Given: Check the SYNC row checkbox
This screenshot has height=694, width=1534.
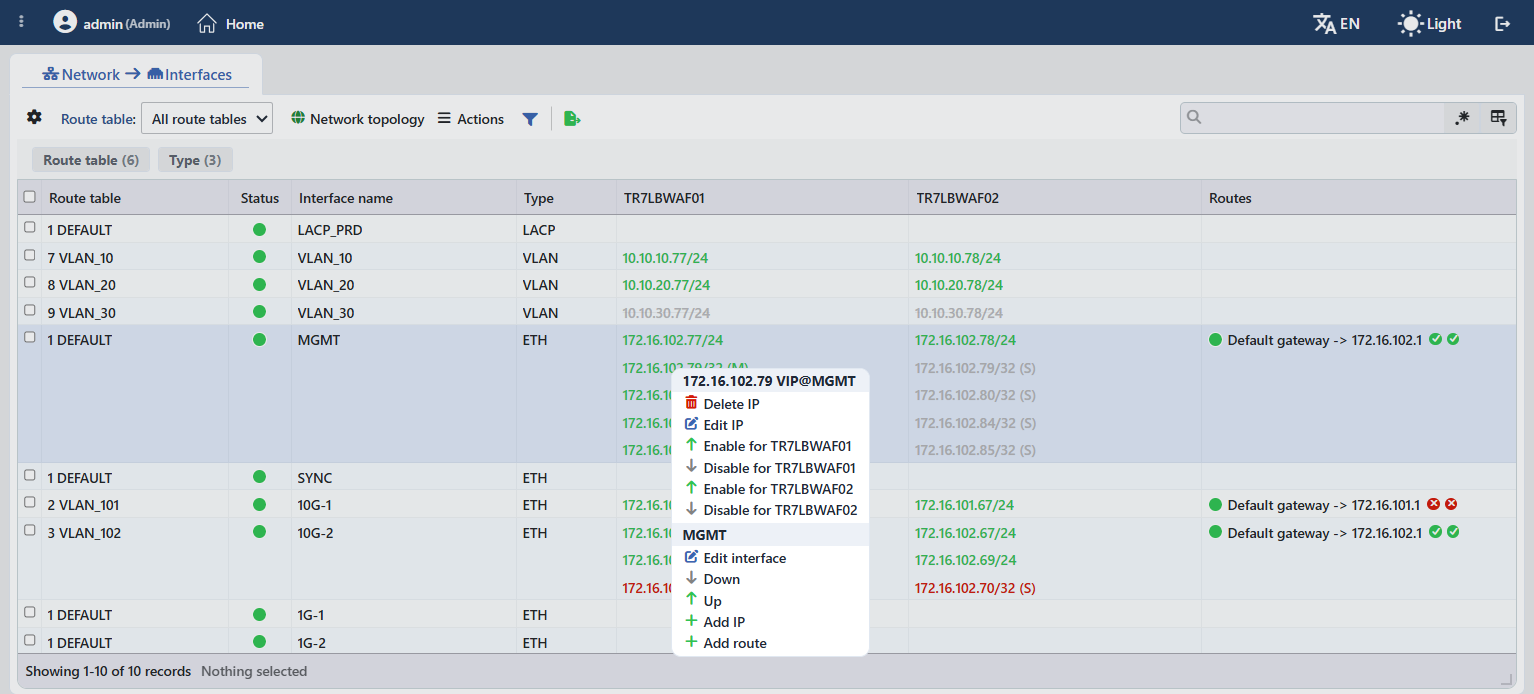Looking at the screenshot, I should coord(29,475).
